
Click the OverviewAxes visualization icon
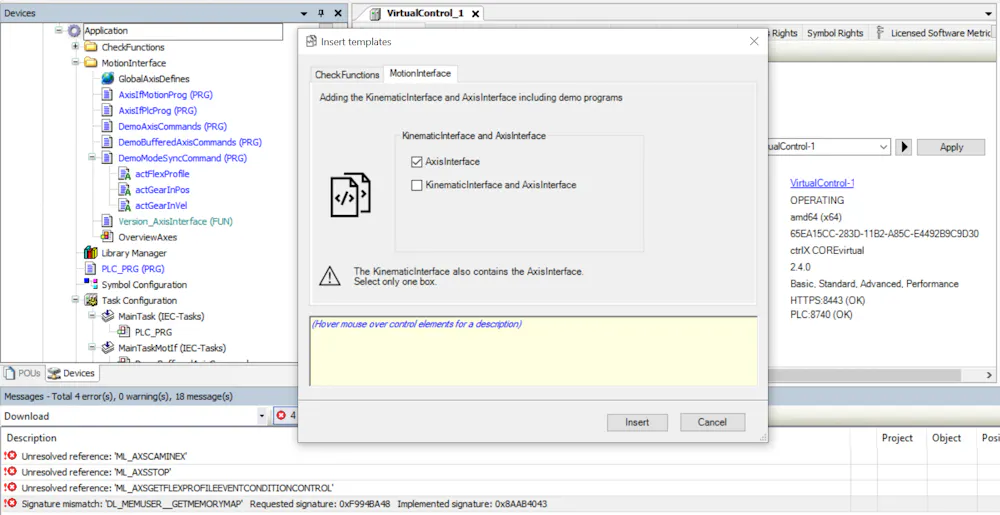tap(108, 237)
